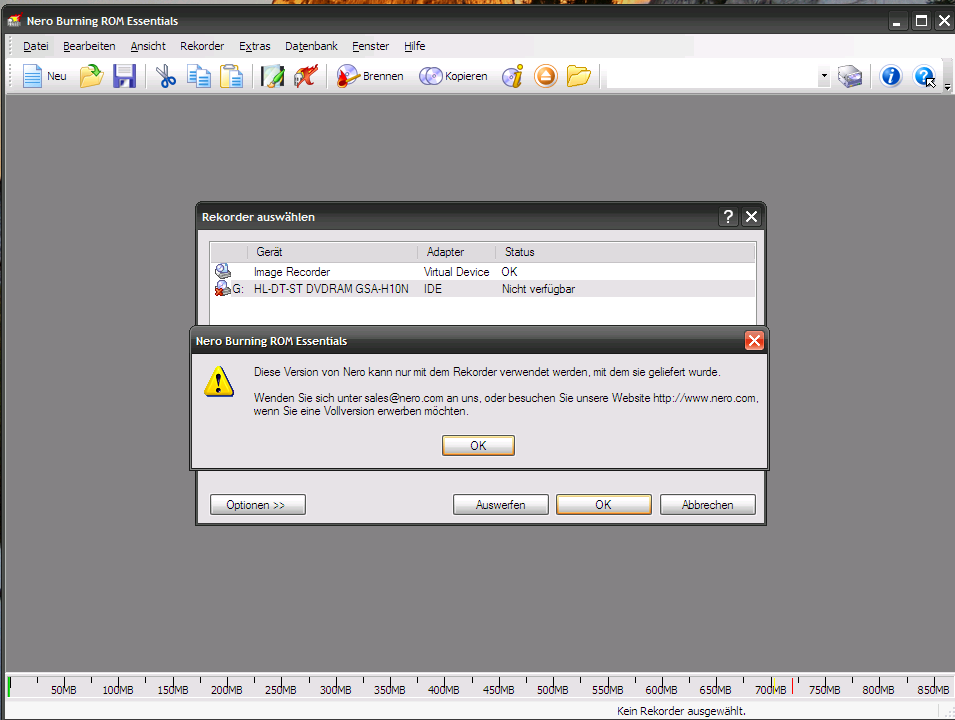This screenshot has height=720, width=955.
Task: Open the Ansicht menu
Action: tap(148, 46)
